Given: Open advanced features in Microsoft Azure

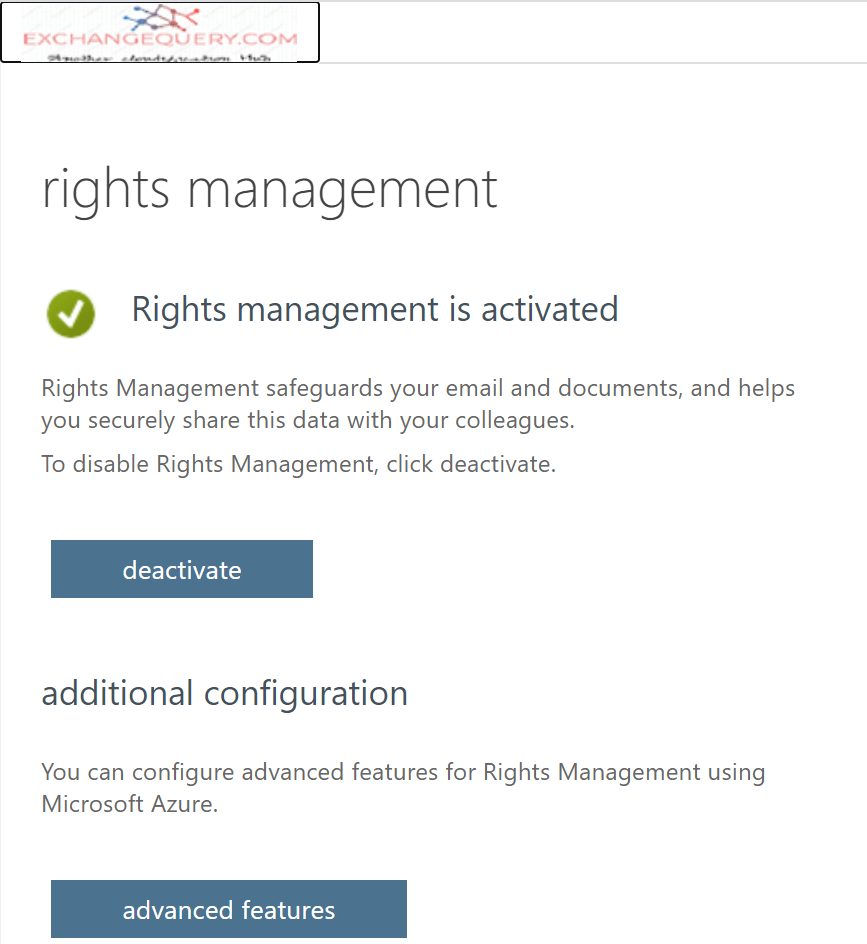Looking at the screenshot, I should point(229,910).
